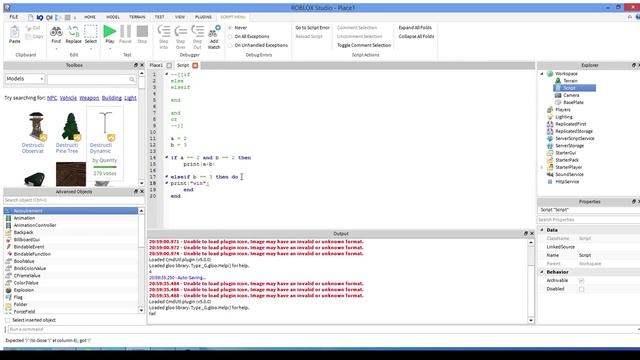Select Lighting in the Explorer
This screenshot has height=360, width=640.
[564, 117]
